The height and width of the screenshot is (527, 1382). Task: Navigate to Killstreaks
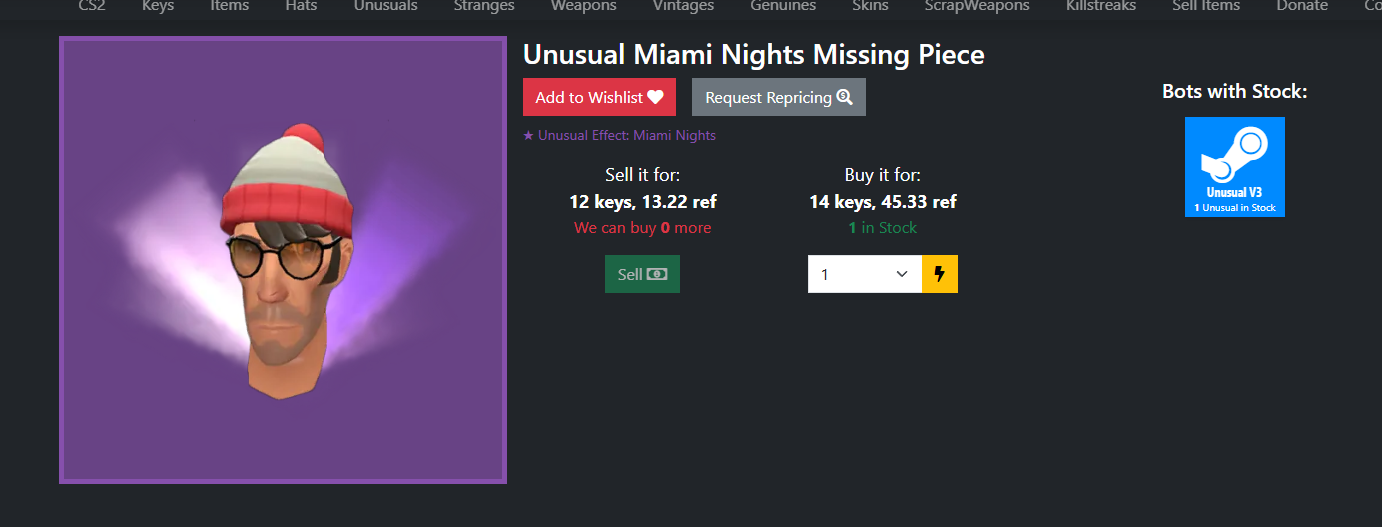click(1101, 6)
